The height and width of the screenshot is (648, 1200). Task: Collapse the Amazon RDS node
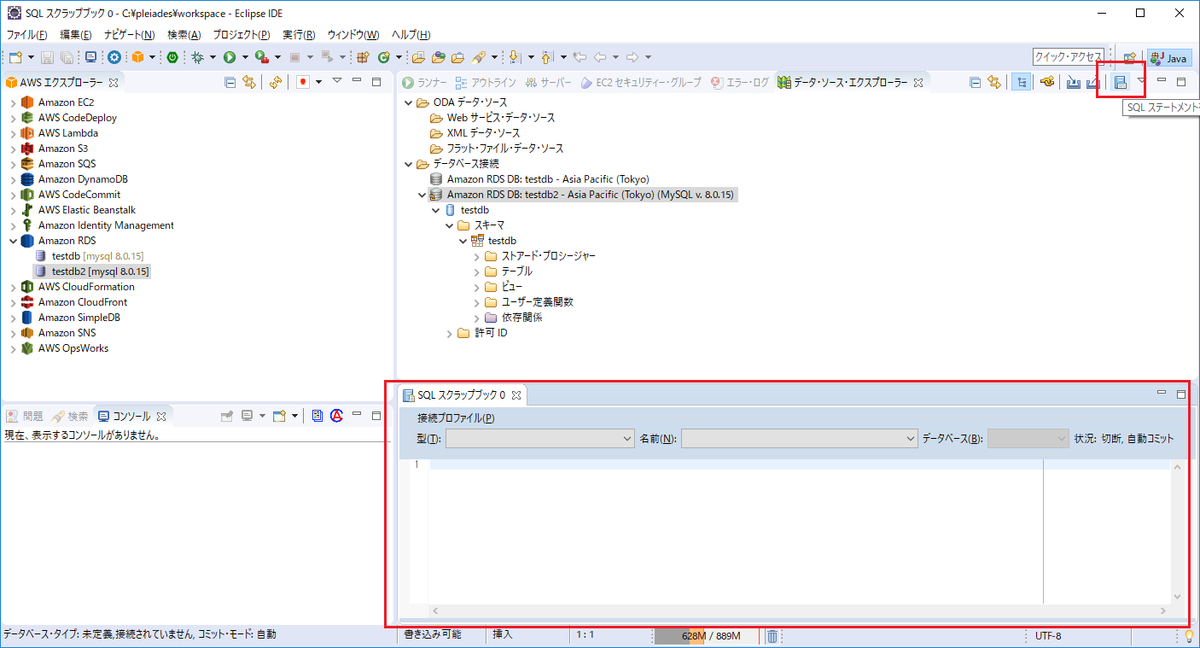(12, 240)
